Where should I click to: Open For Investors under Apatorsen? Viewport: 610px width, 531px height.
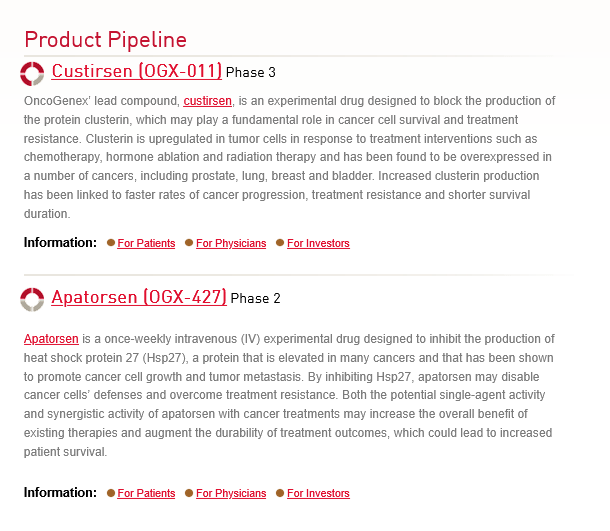point(318,494)
